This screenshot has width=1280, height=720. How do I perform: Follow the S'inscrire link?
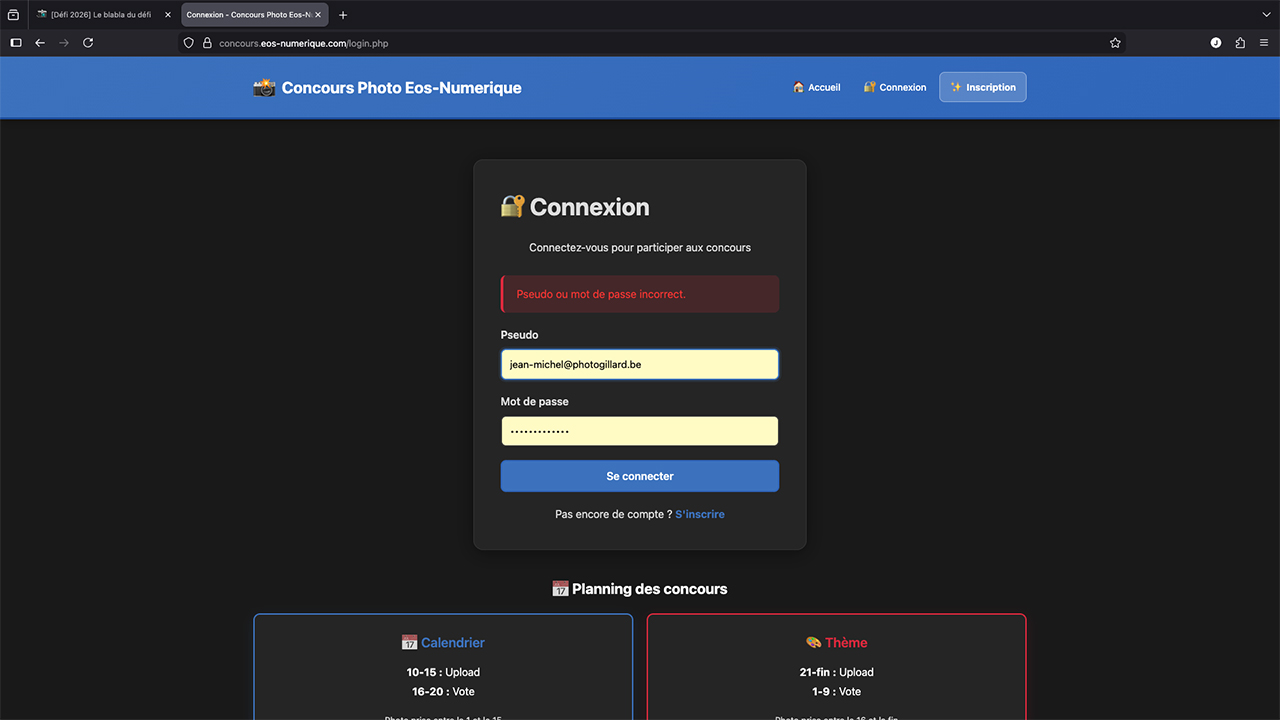(700, 514)
